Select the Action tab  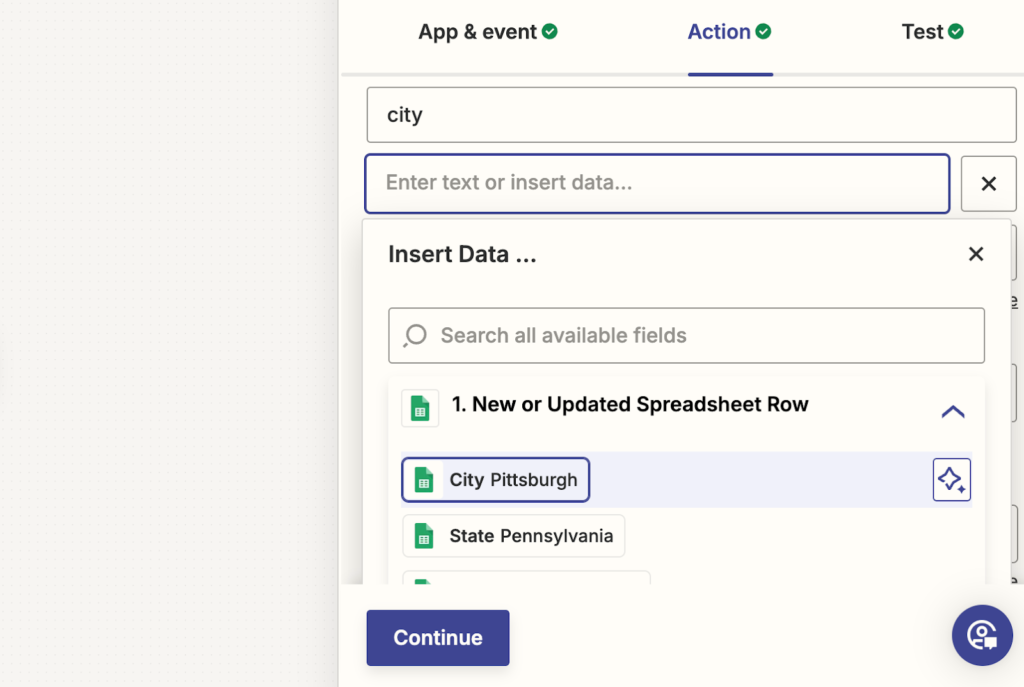pos(719,32)
